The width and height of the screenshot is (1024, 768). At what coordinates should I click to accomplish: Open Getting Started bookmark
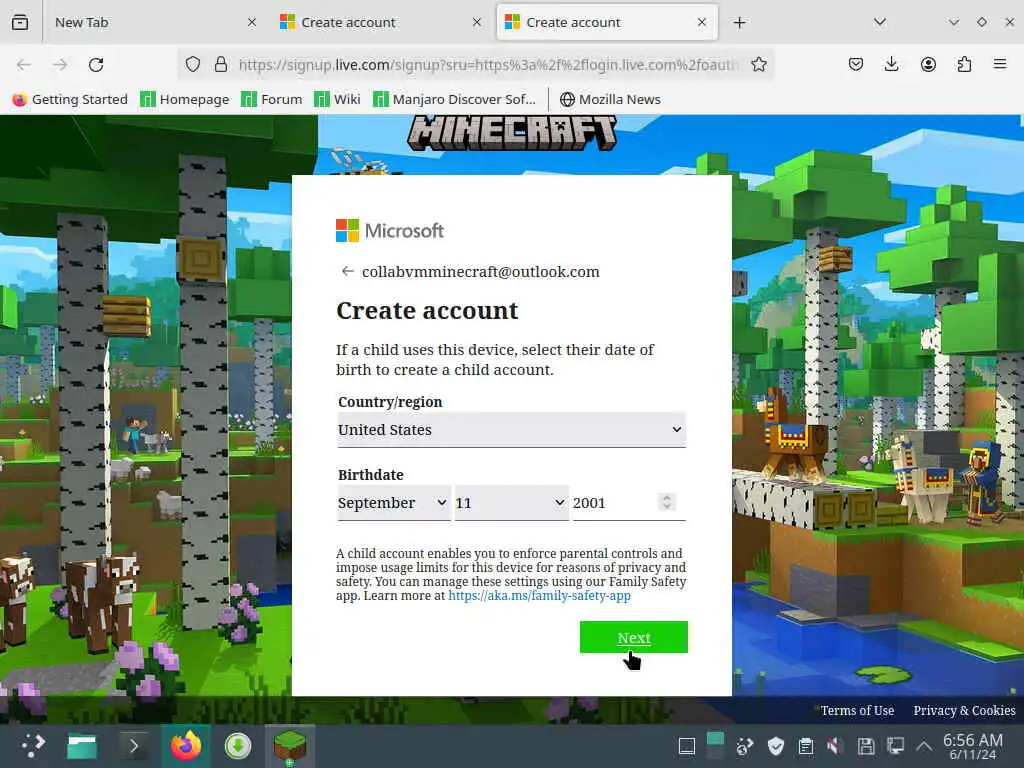70,99
